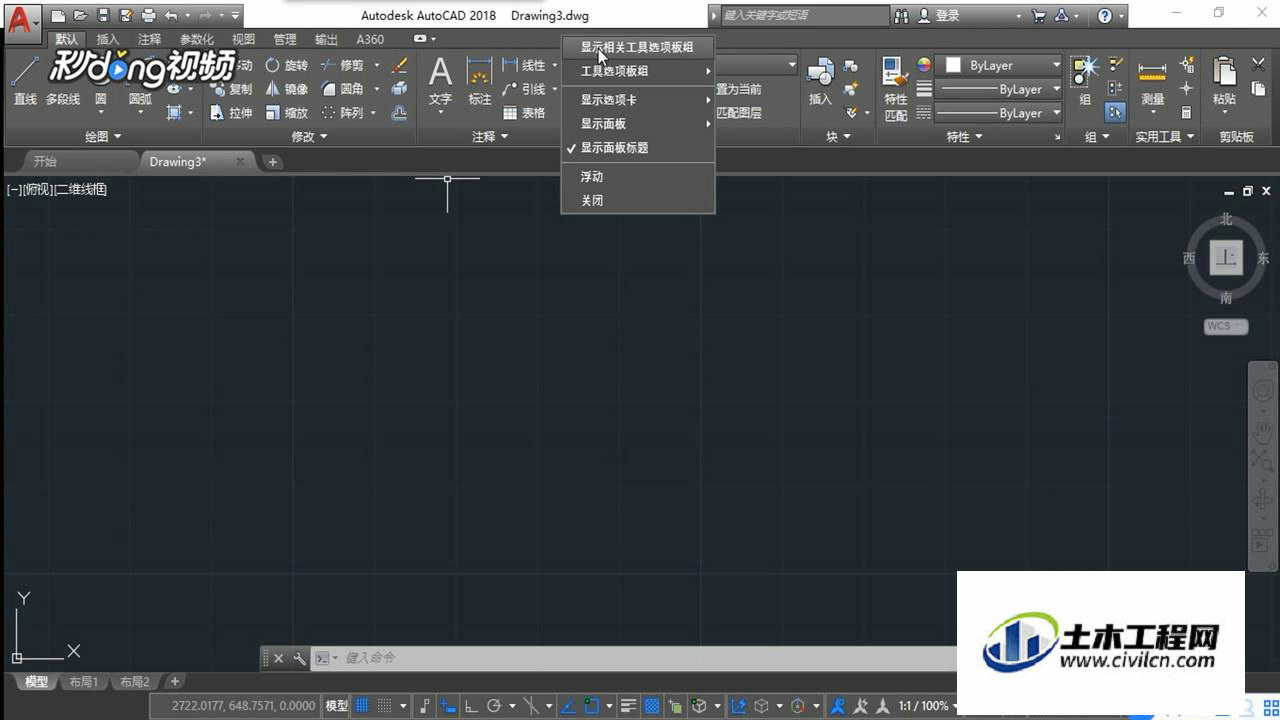1280x720 pixels.
Task: Open the annotation scale 1:1 dropdown
Action: 929,706
